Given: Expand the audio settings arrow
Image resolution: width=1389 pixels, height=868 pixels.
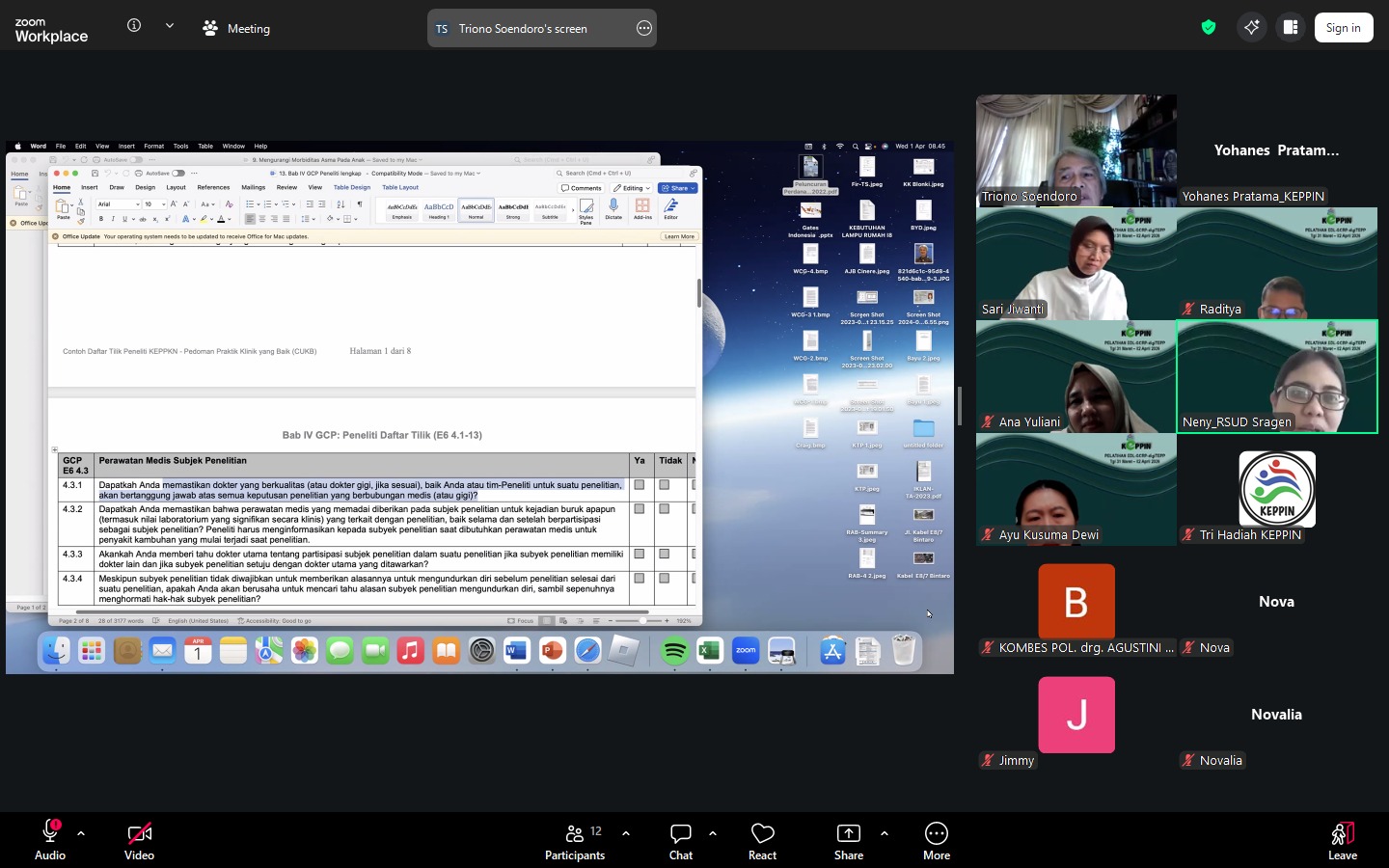Looking at the screenshot, I should tap(81, 833).
